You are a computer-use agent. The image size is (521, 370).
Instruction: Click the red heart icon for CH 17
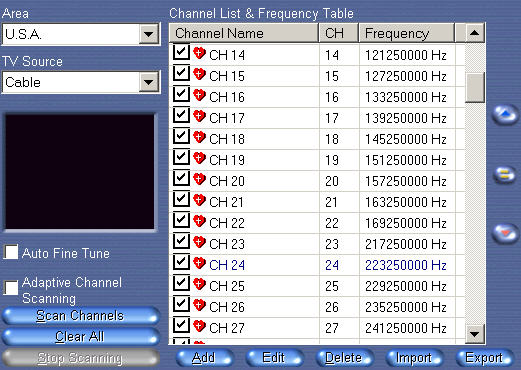point(199,116)
